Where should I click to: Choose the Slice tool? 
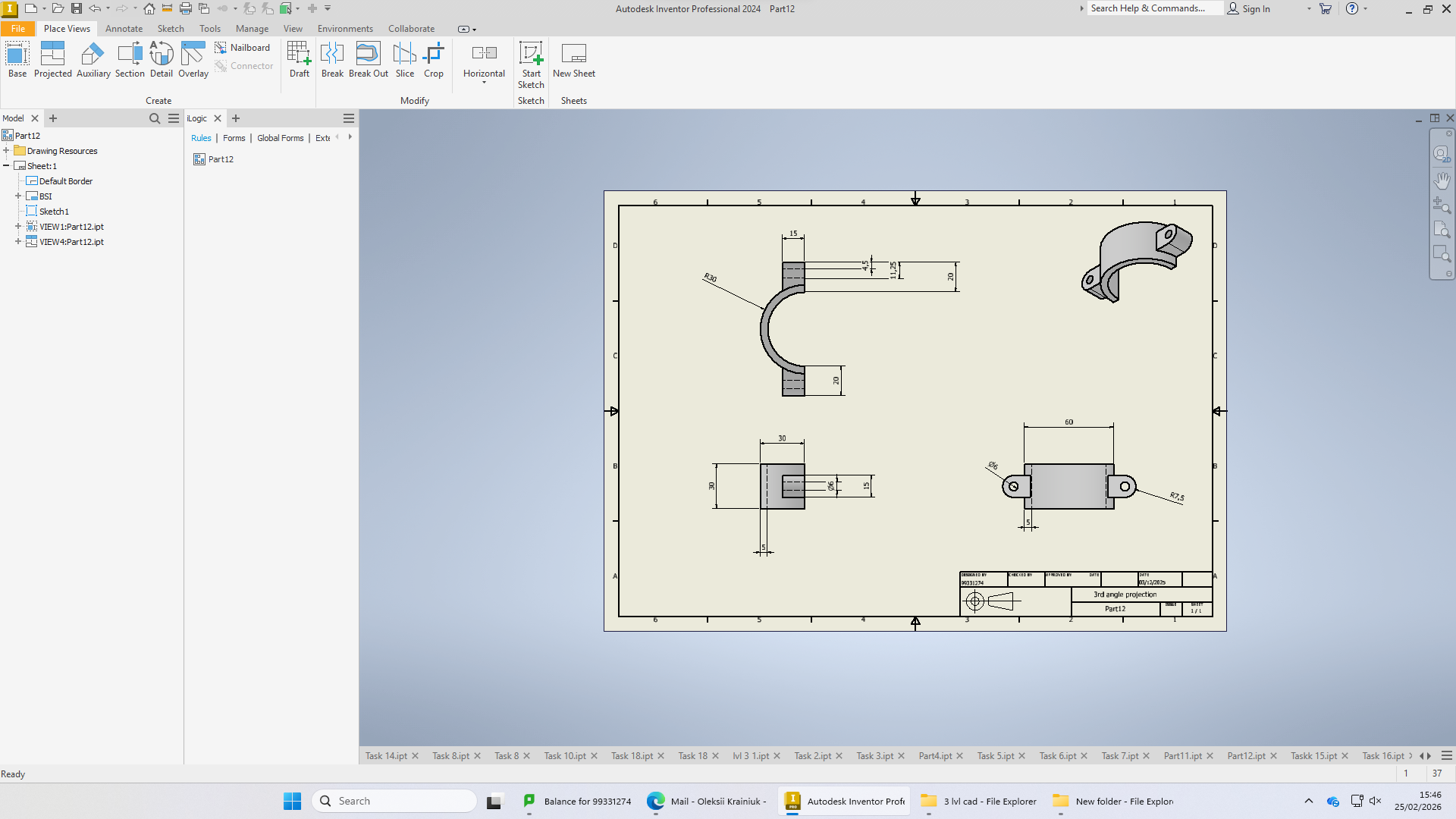pos(405,60)
